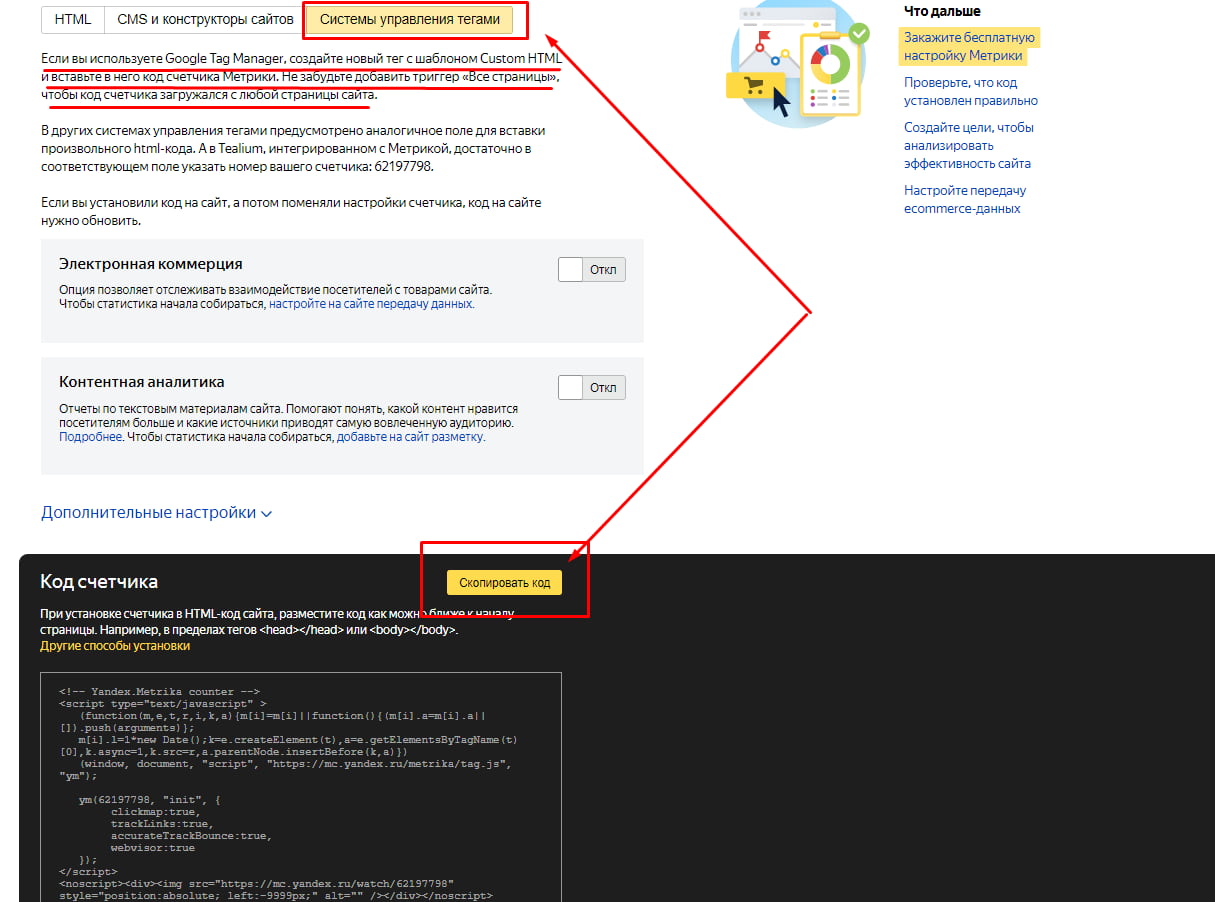Screen dimensions: 1215x902
Task: Click добавьте на сайт разметку link
Action: (410, 437)
